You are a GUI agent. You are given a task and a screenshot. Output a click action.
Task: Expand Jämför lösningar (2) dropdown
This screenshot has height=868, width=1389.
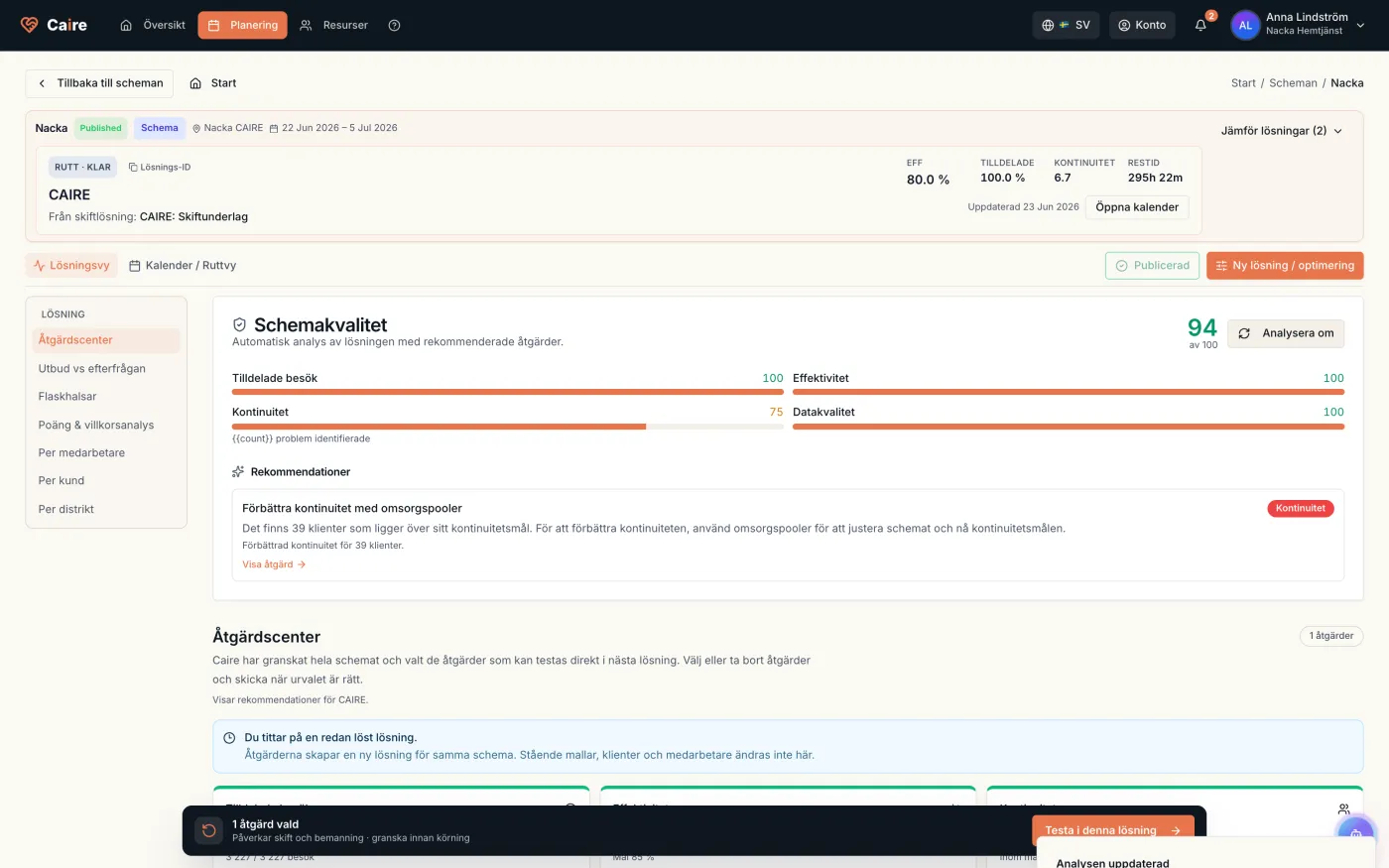click(1282, 131)
